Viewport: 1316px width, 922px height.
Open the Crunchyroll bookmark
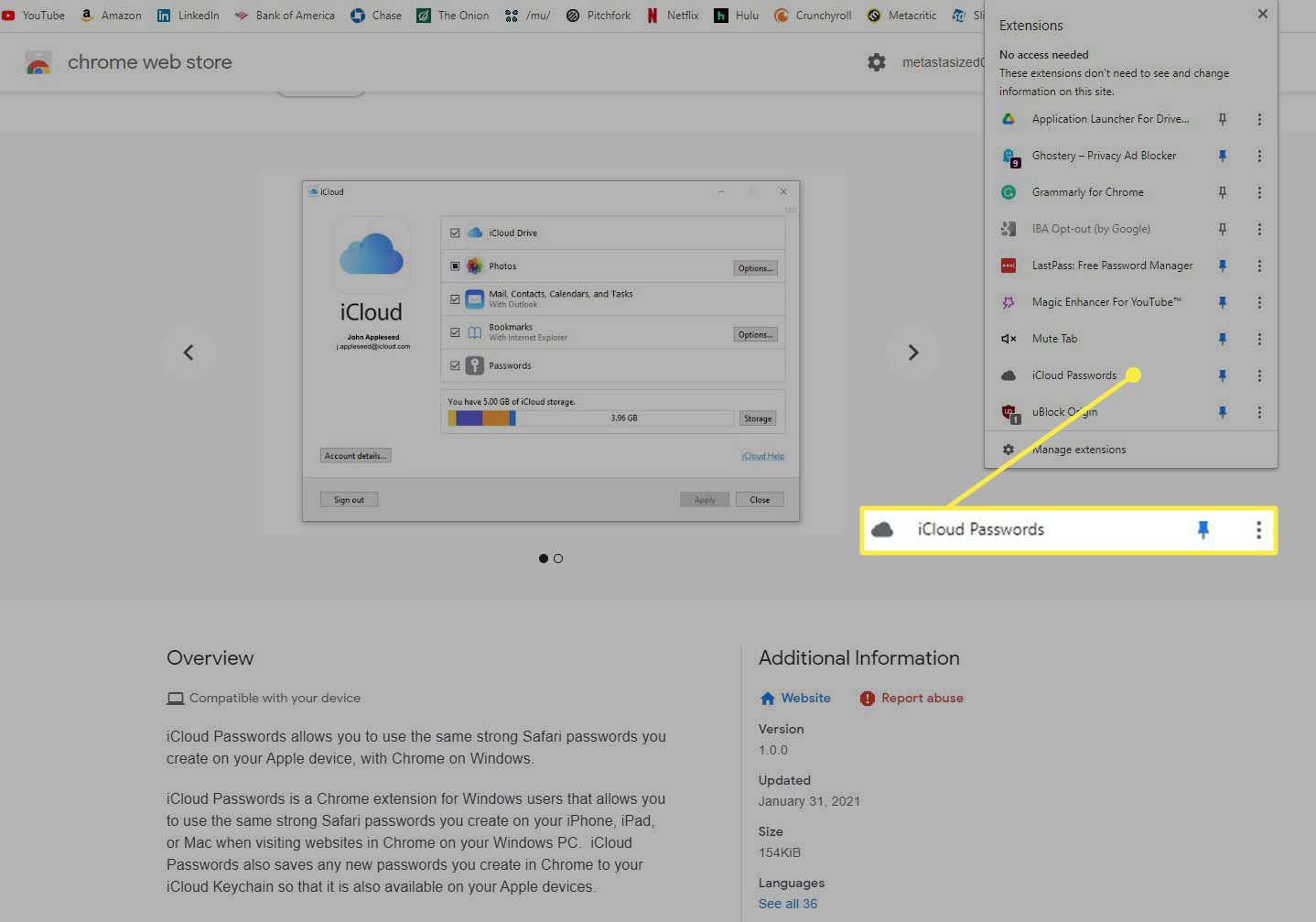813,15
